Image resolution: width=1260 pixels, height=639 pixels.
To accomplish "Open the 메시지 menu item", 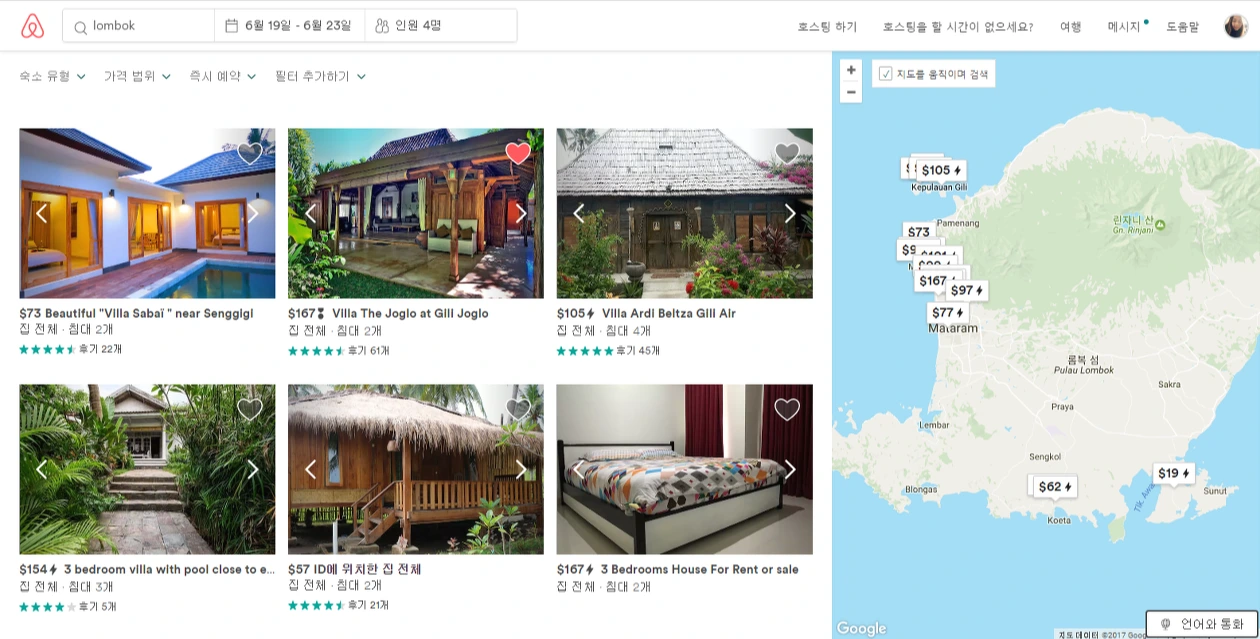I will click(x=1127, y=27).
